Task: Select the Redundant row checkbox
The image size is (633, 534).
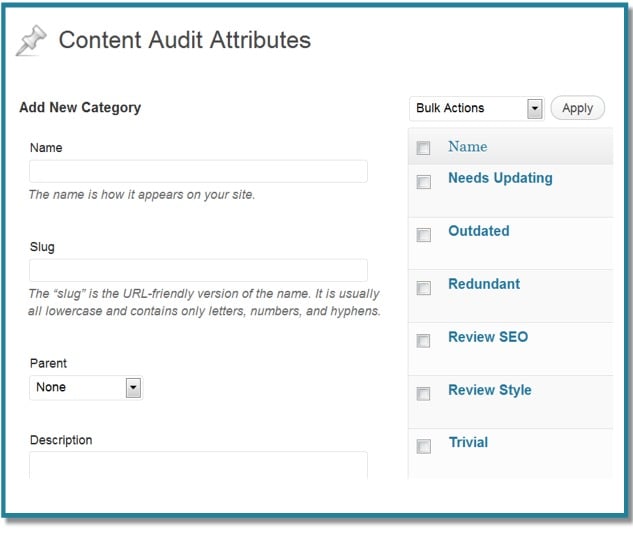Action: 424,288
